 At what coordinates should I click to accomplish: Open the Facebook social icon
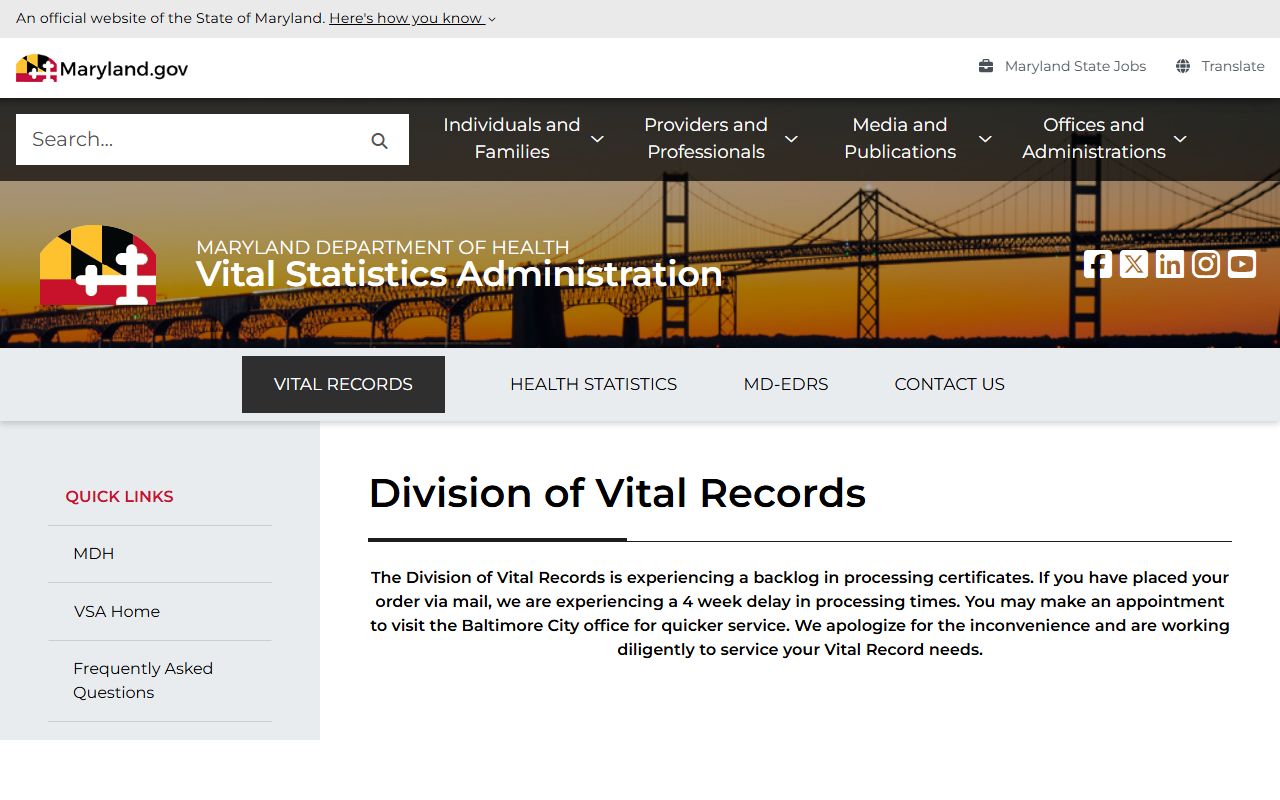pyautogui.click(x=1098, y=264)
